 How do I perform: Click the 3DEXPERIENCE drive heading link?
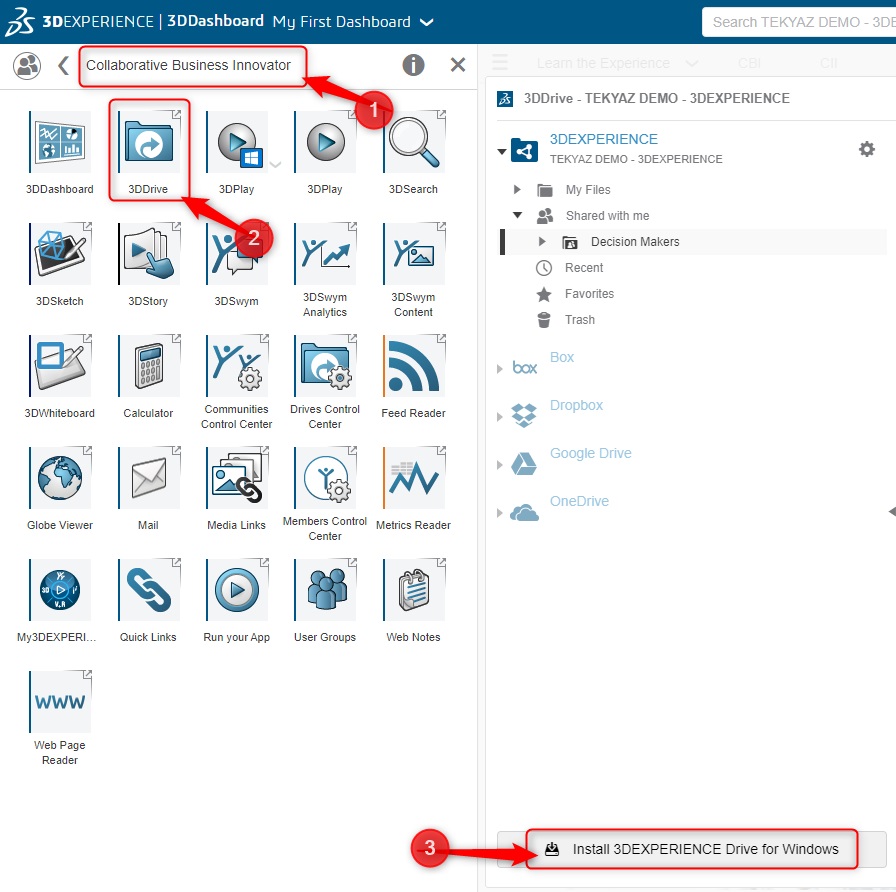pos(603,139)
